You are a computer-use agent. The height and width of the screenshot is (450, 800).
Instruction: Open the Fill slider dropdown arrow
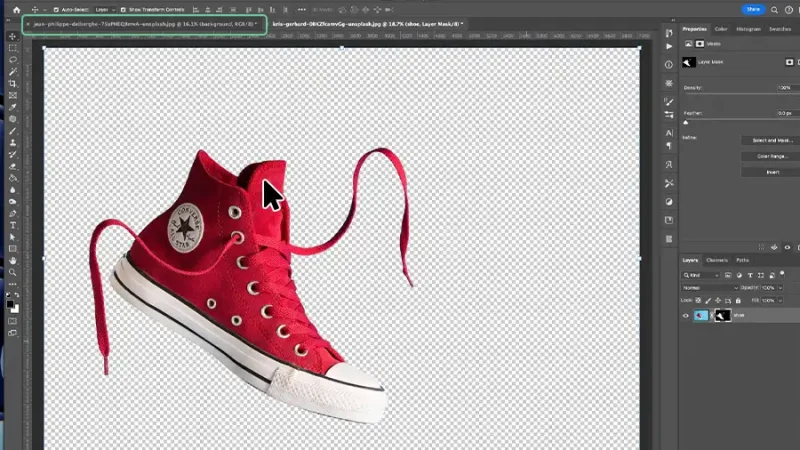pyautogui.click(x=780, y=301)
